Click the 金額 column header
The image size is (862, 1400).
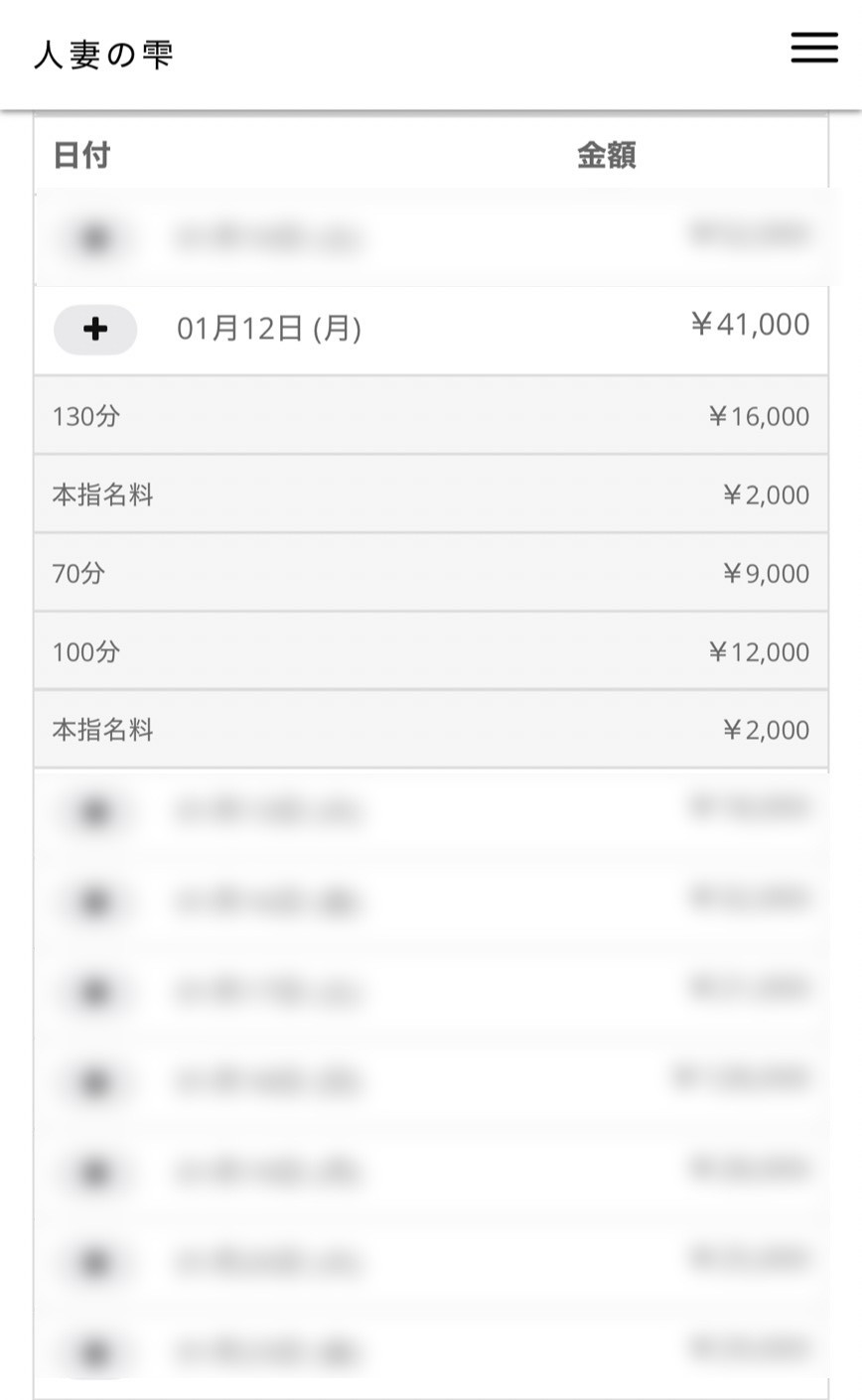(606, 156)
